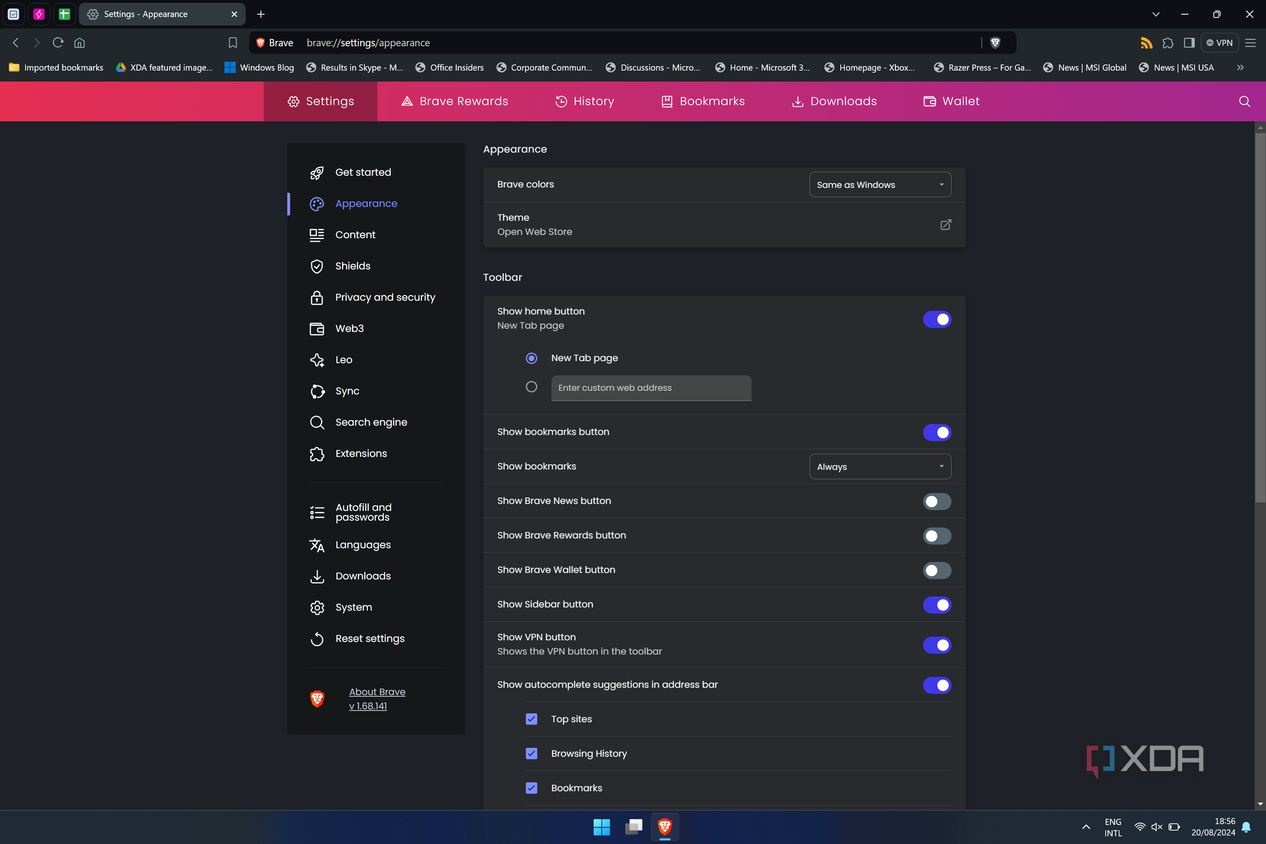Screen dimensions: 1266x844
Task: Select the custom web address radio button
Action: pos(531,387)
